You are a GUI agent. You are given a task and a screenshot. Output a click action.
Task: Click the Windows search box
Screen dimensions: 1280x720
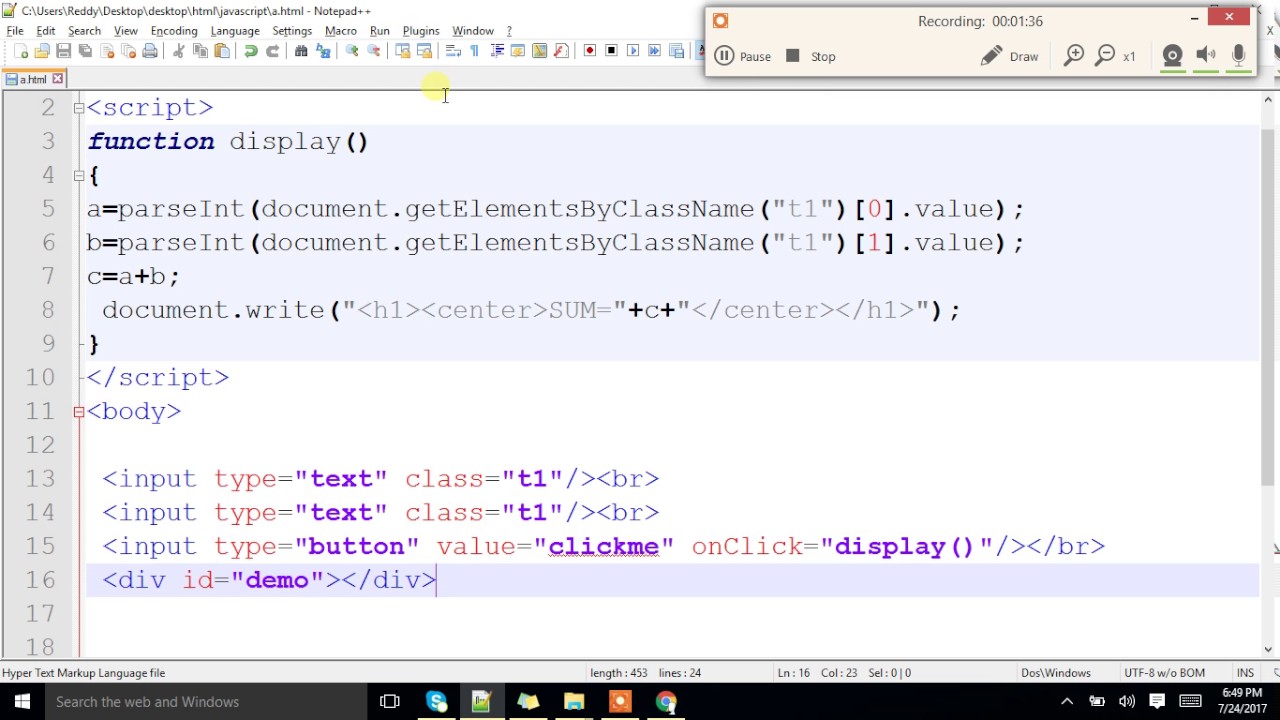(205, 702)
